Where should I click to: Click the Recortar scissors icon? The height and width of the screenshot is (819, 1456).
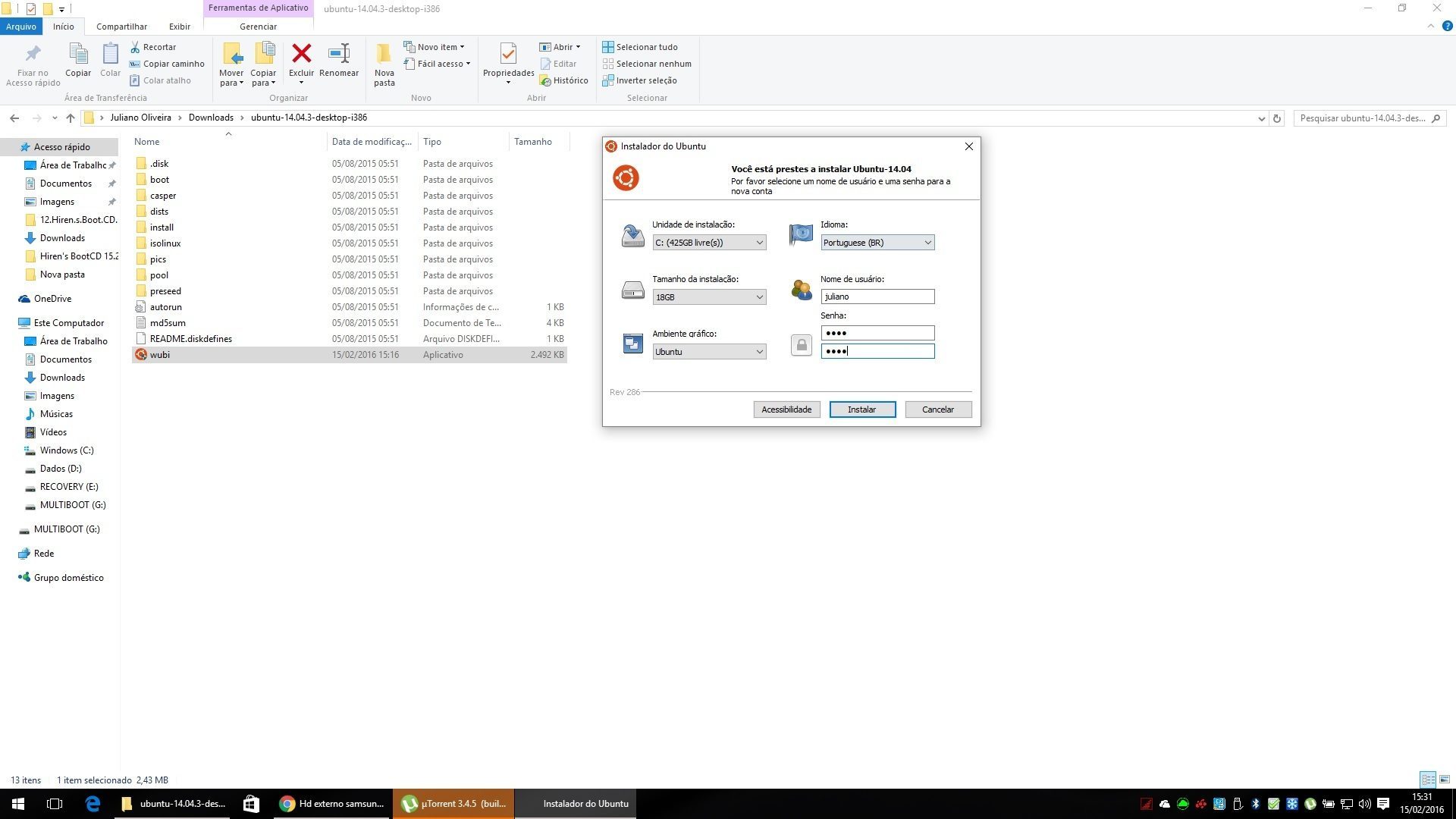[x=135, y=47]
